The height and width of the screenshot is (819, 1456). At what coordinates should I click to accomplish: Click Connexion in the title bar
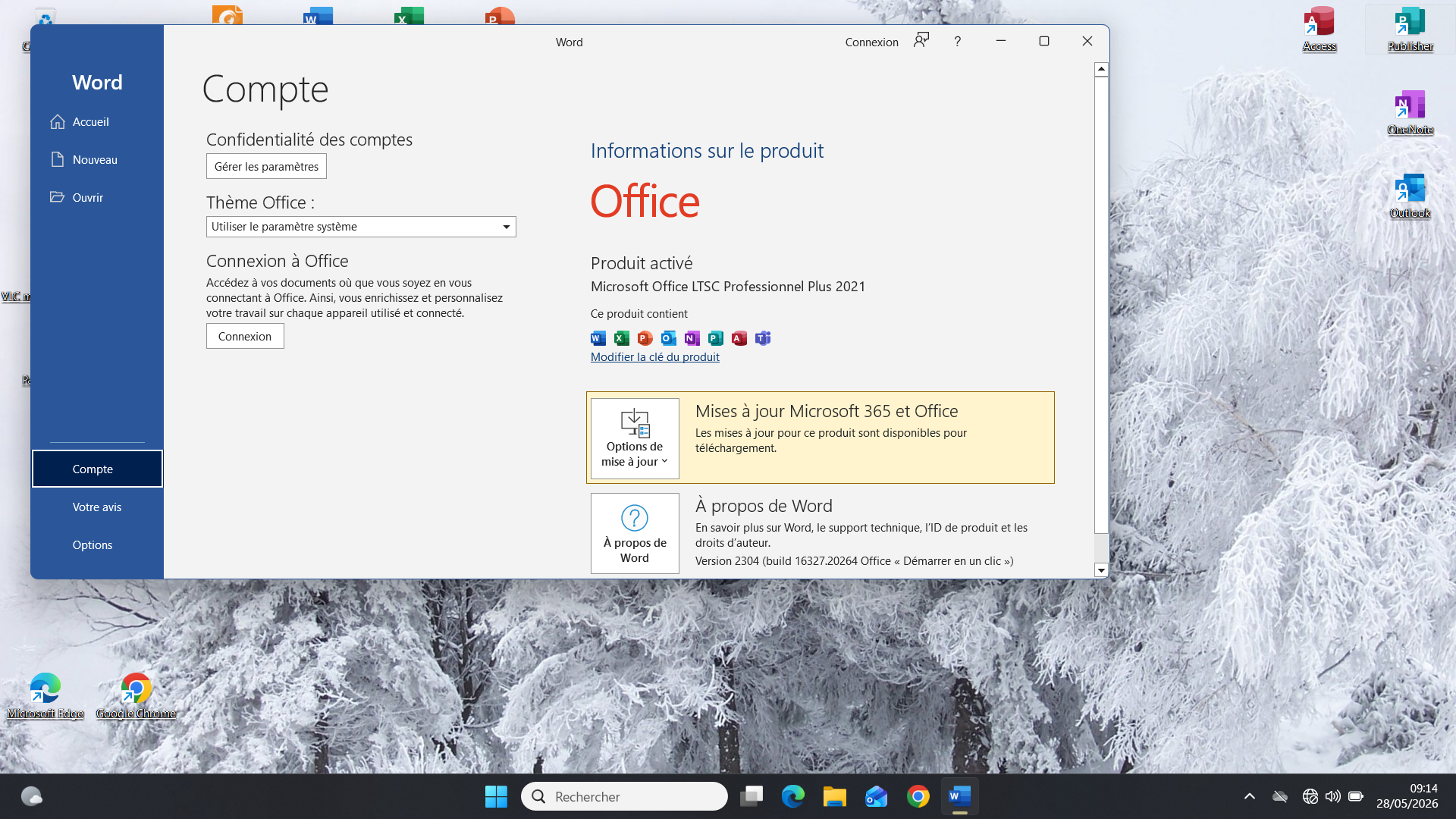(871, 42)
